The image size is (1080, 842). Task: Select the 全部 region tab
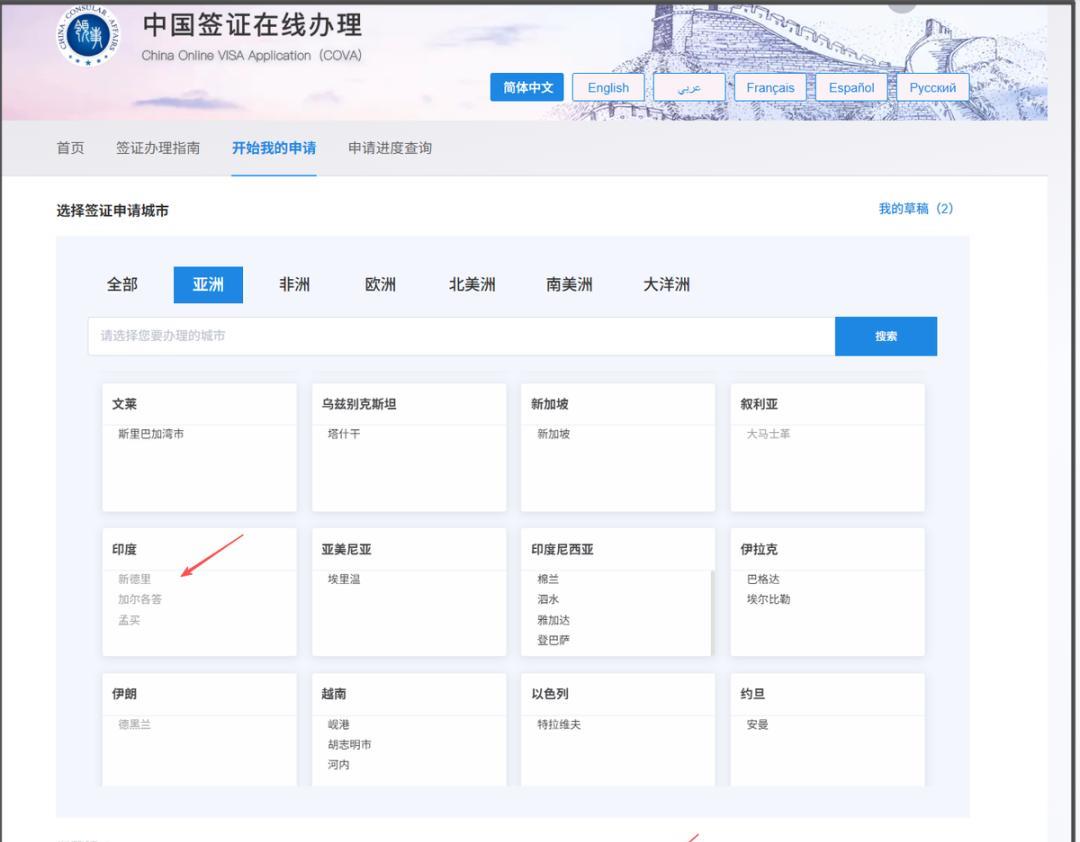122,285
